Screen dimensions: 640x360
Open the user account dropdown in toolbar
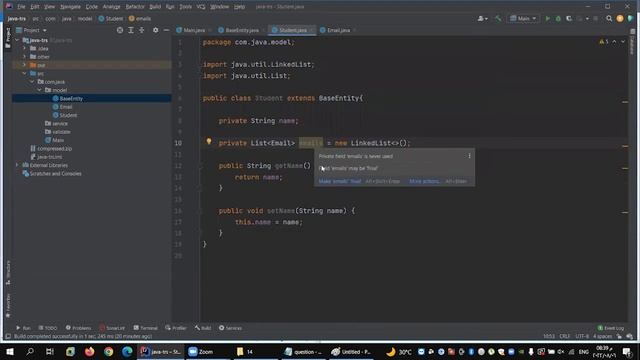point(482,18)
